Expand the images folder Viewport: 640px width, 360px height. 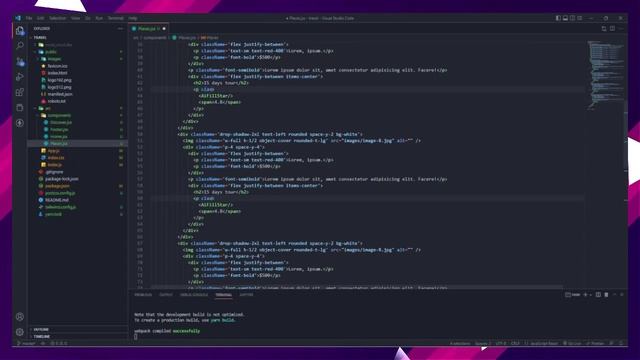point(54,59)
